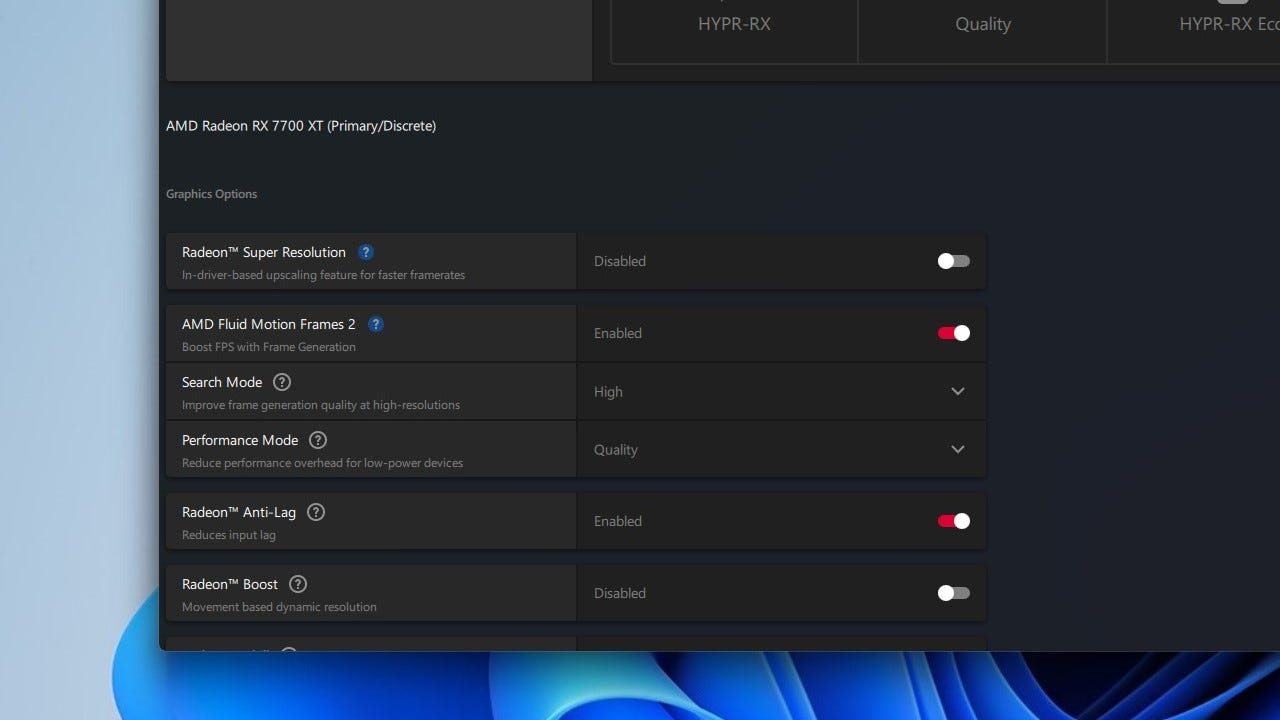Click AMD Fluid Motion Frames 2 help icon
This screenshot has width=1280, height=720.
pos(376,325)
